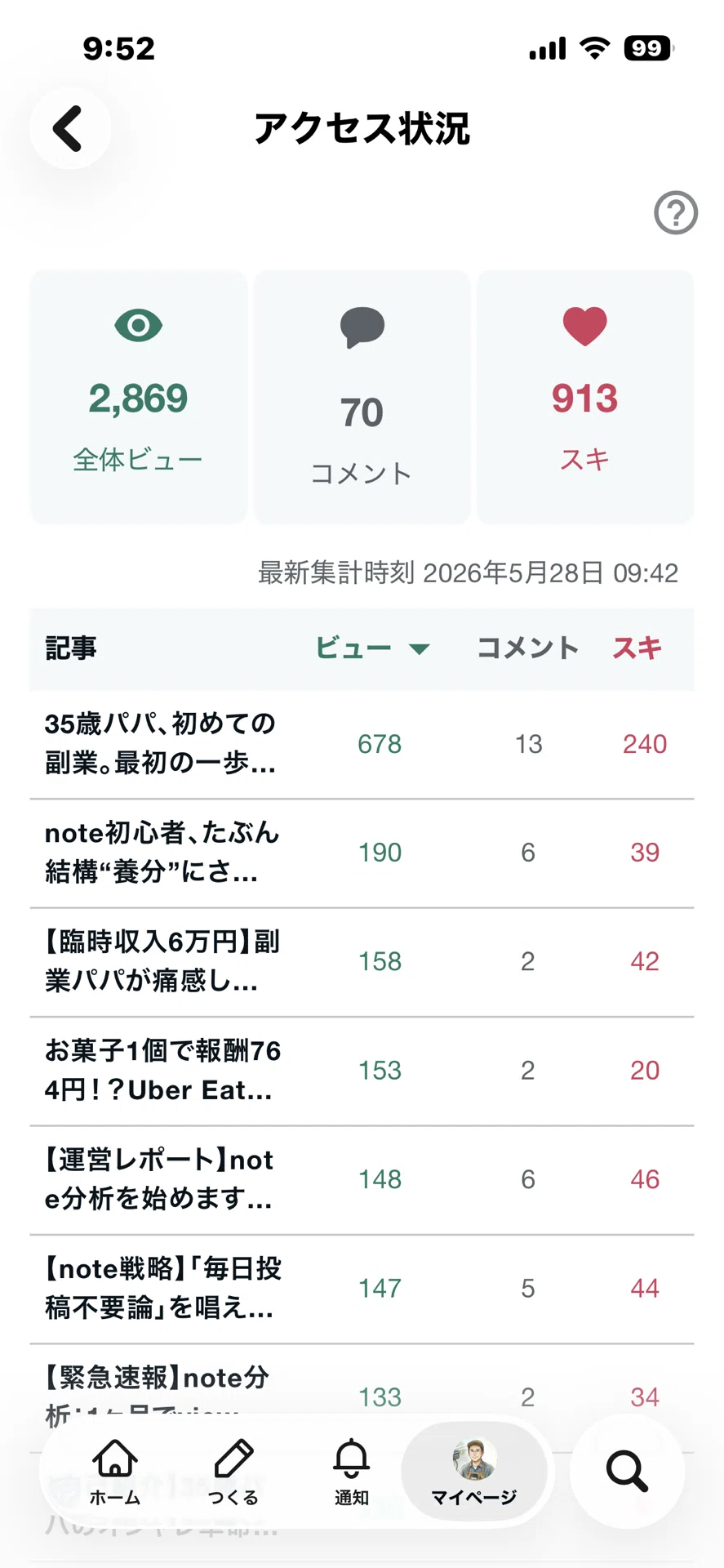Open 通知 notifications bell
Viewport: 724px width, 1568px height.
click(x=352, y=1472)
